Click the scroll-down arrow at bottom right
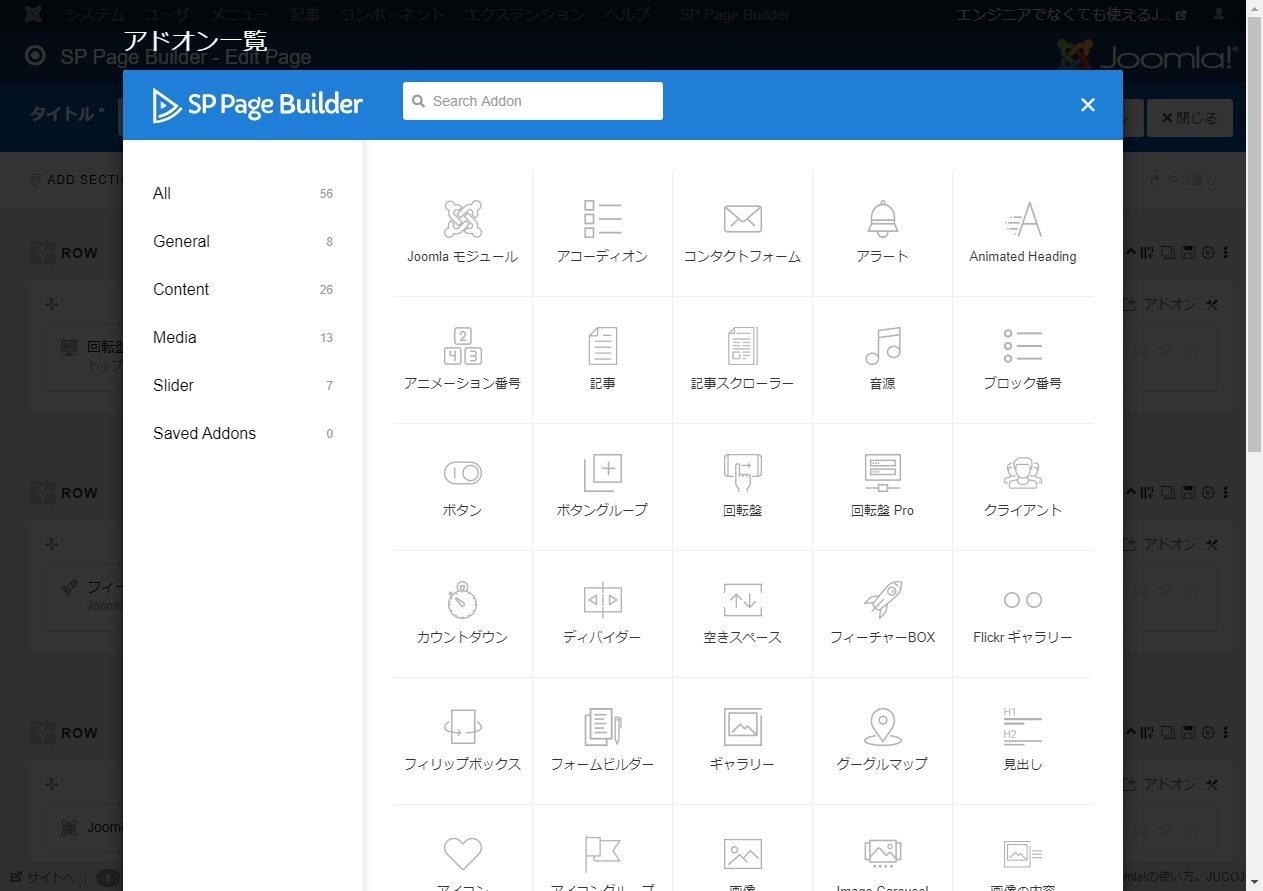The image size is (1263, 891). pos(1252,879)
